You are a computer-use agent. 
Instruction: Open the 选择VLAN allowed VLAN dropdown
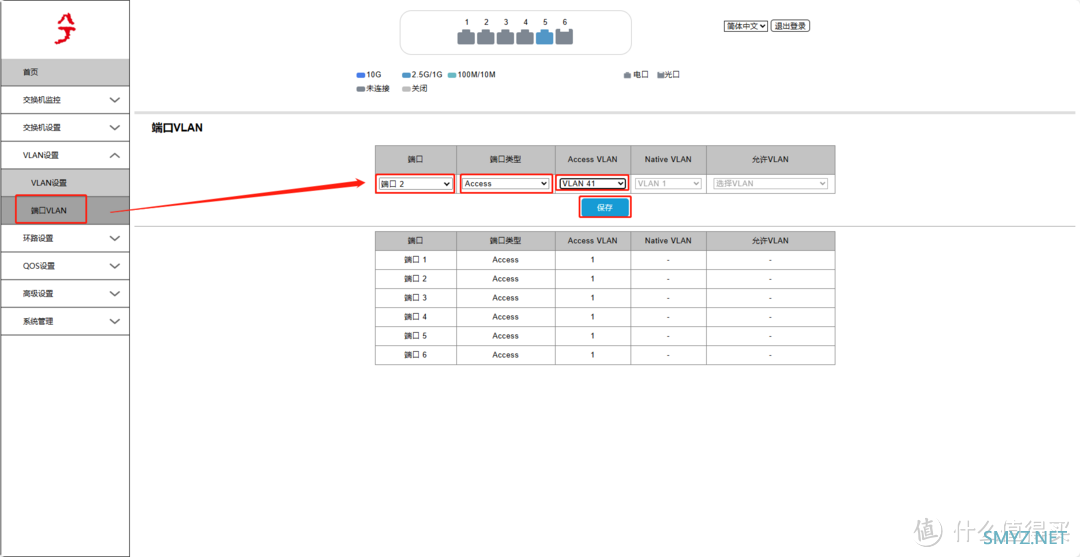(x=770, y=184)
